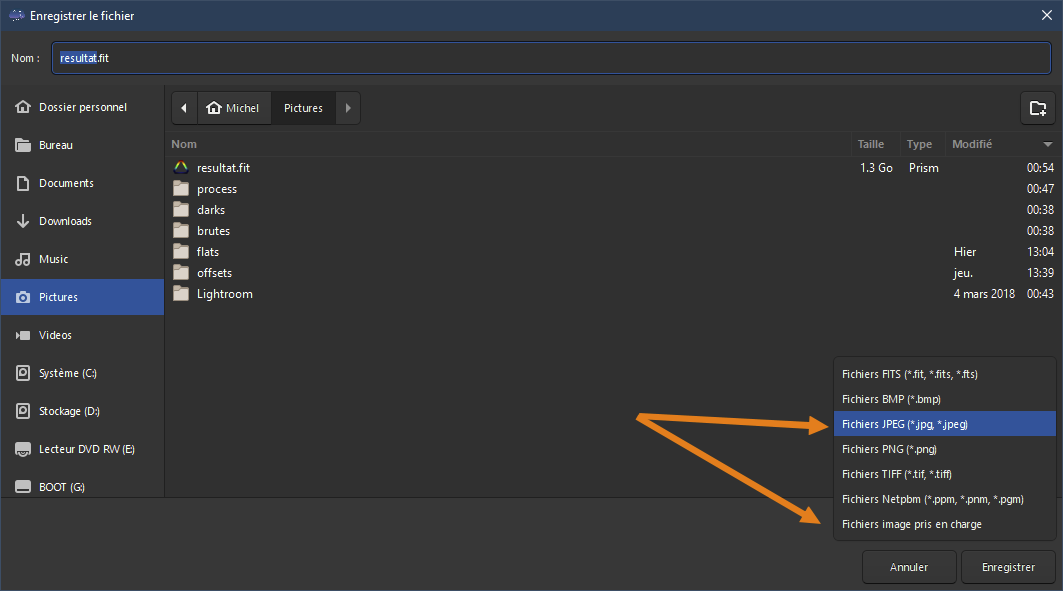Click the Enregistrer button
The image size is (1063, 591).
(1008, 567)
